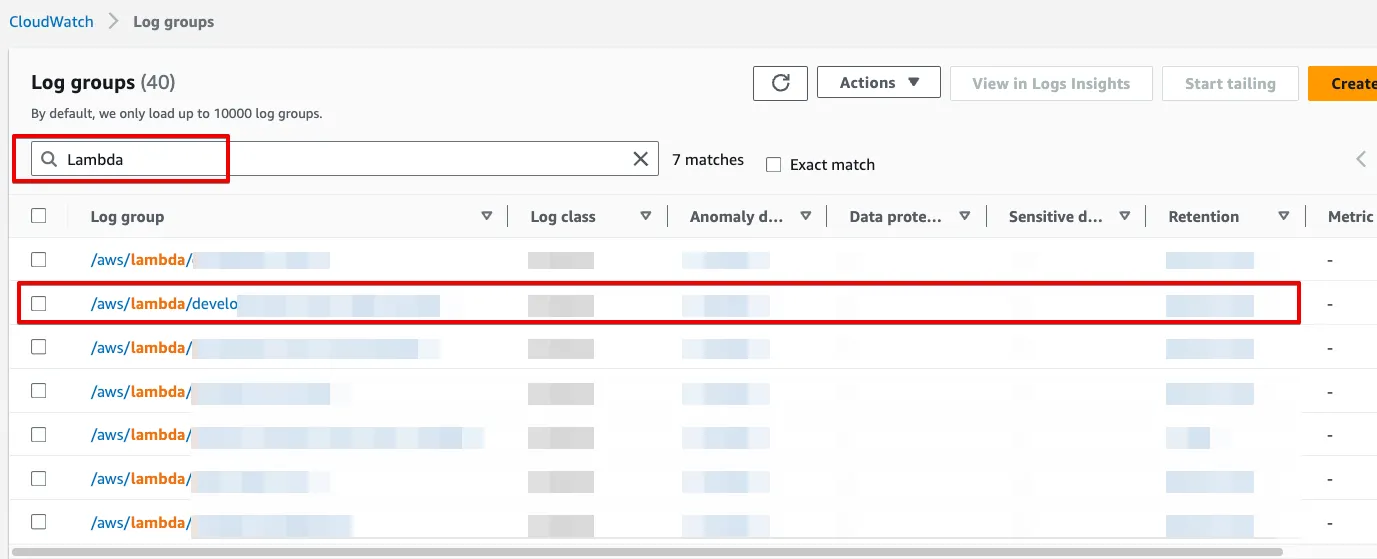Click the 7 matches text
The width and height of the screenshot is (1377, 559).
(708, 159)
